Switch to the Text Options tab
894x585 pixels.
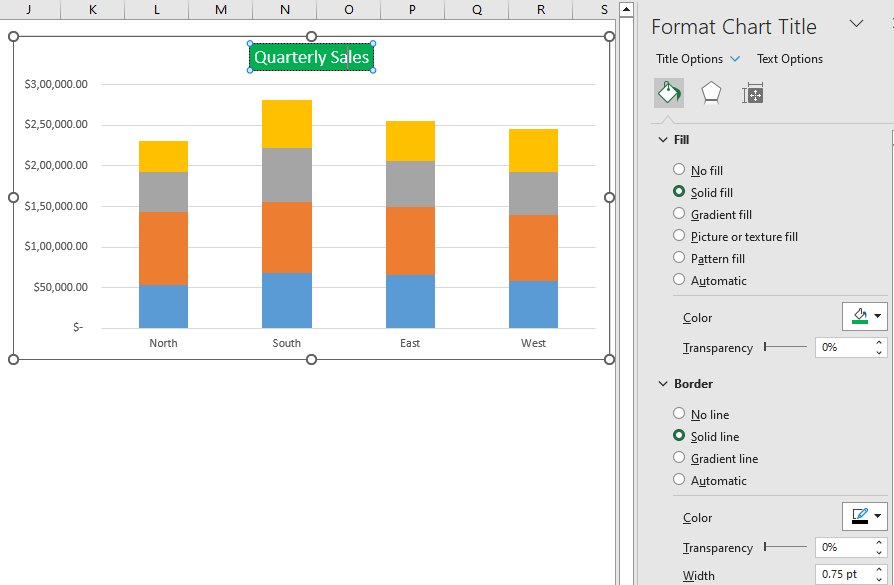789,59
